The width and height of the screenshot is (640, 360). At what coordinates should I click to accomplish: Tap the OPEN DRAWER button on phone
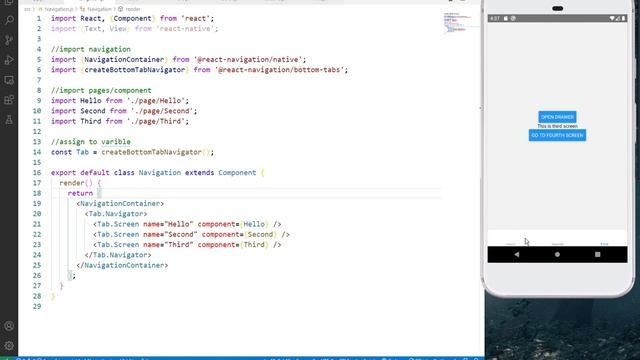(x=557, y=117)
